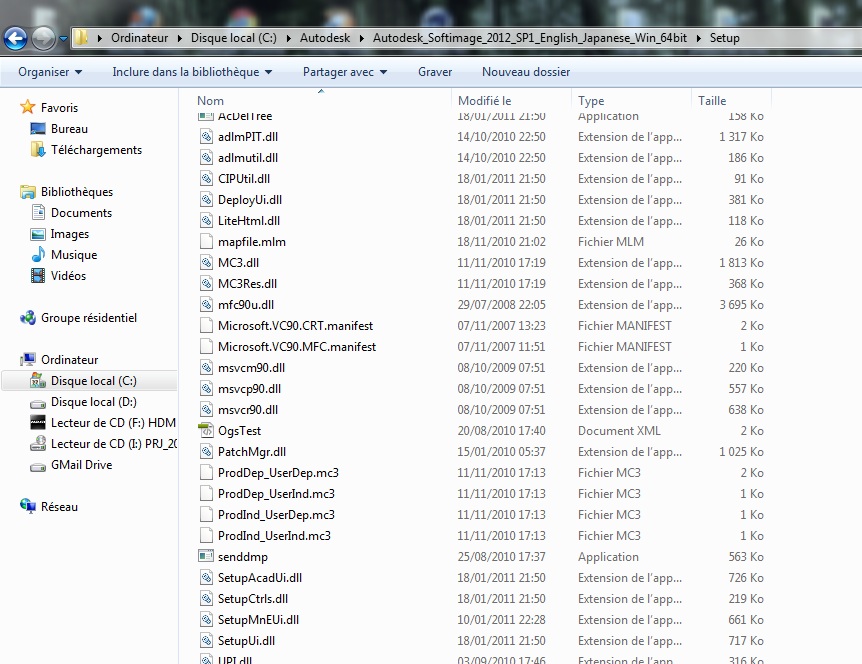The width and height of the screenshot is (862, 664).
Task: Click the folder icon in address bar
Action: click(x=81, y=37)
